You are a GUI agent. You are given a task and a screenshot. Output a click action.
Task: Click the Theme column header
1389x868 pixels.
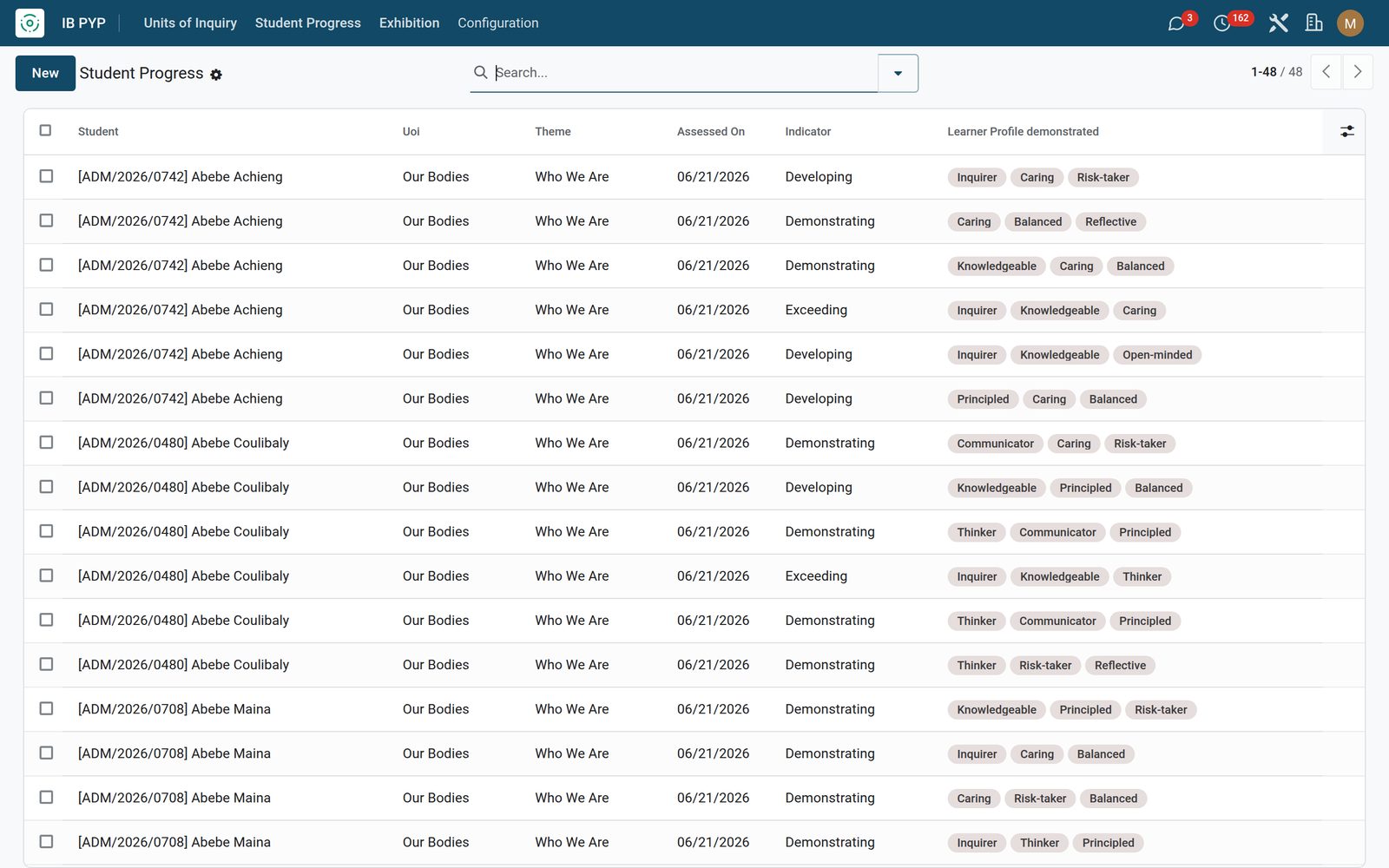point(553,131)
